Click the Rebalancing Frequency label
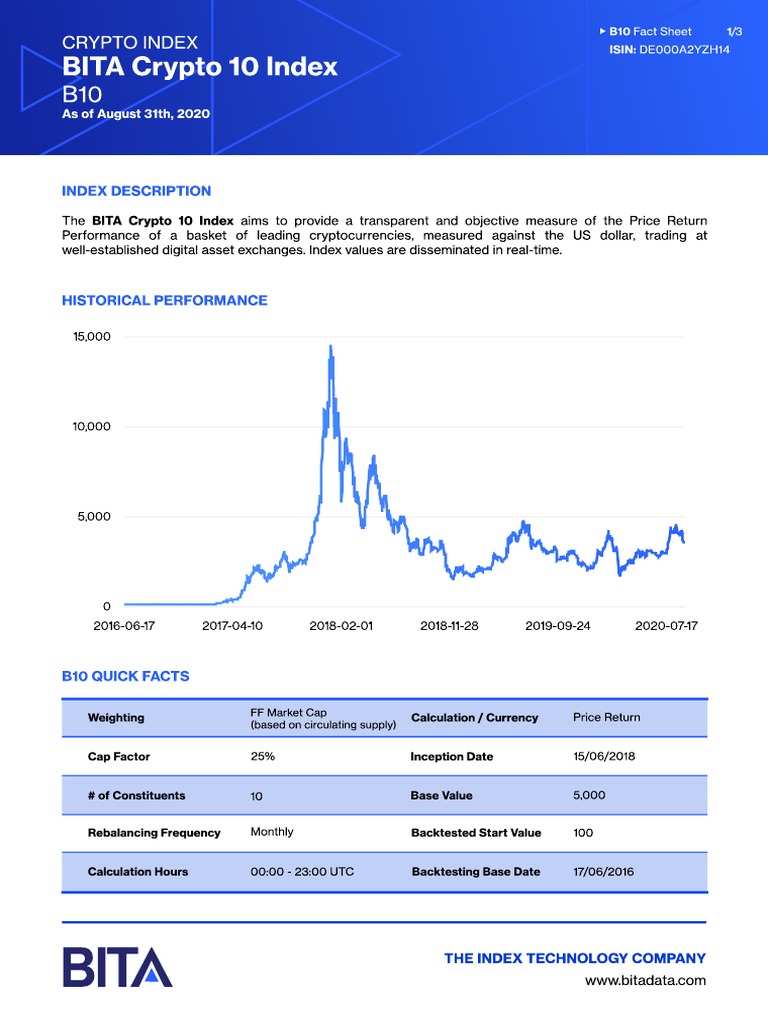This screenshot has height=1024, width=768. (154, 833)
